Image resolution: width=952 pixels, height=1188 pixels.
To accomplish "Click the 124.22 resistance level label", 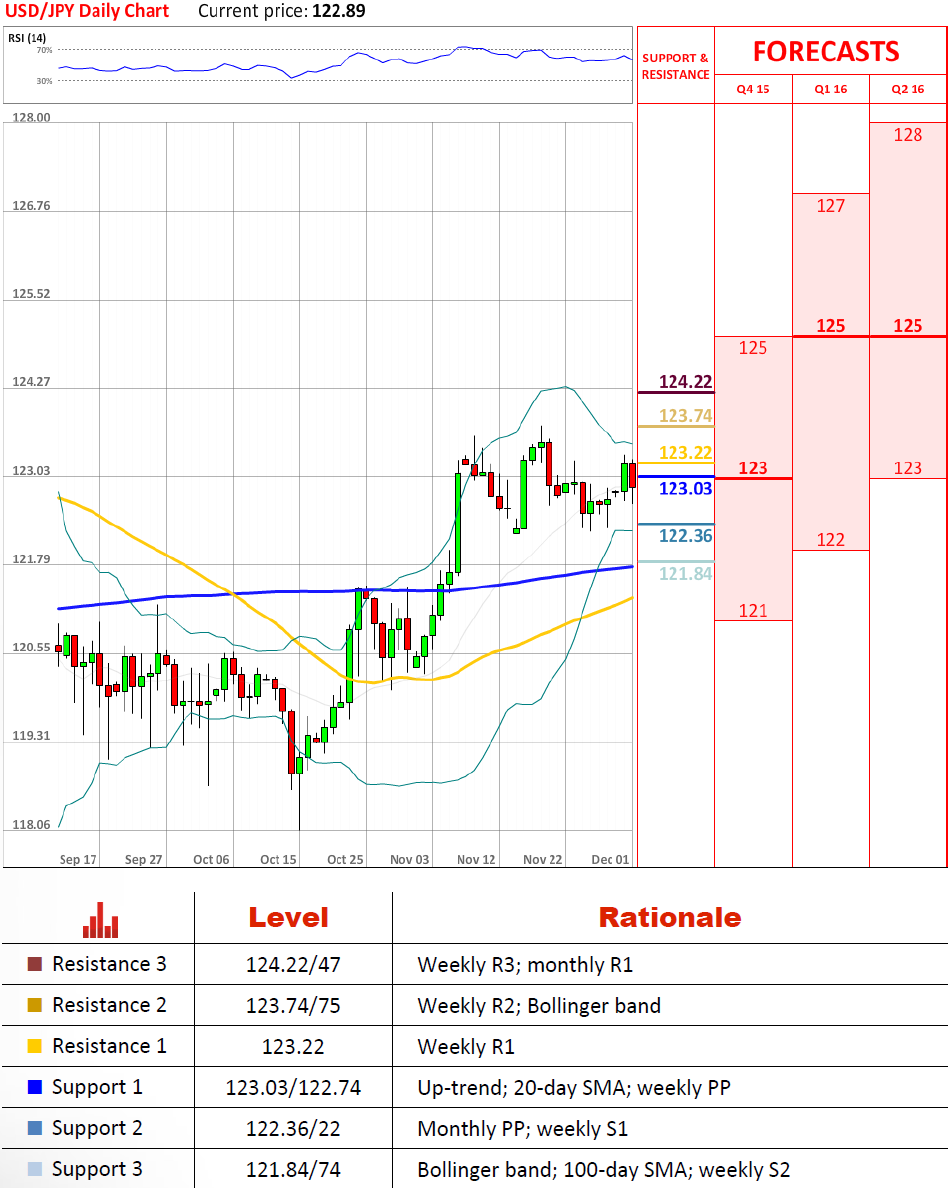I will [685, 382].
